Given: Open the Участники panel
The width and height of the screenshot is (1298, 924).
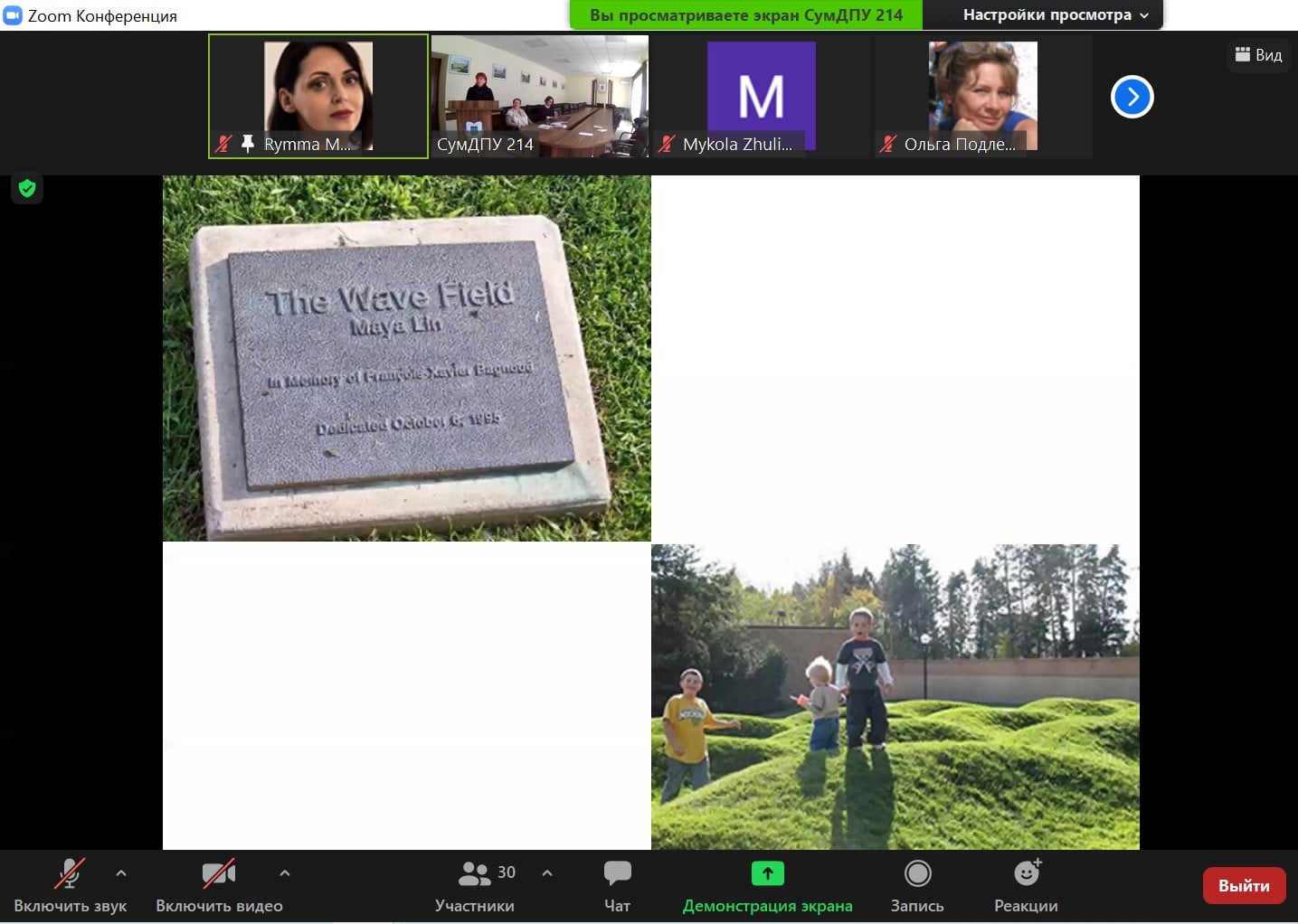Looking at the screenshot, I should (x=475, y=886).
